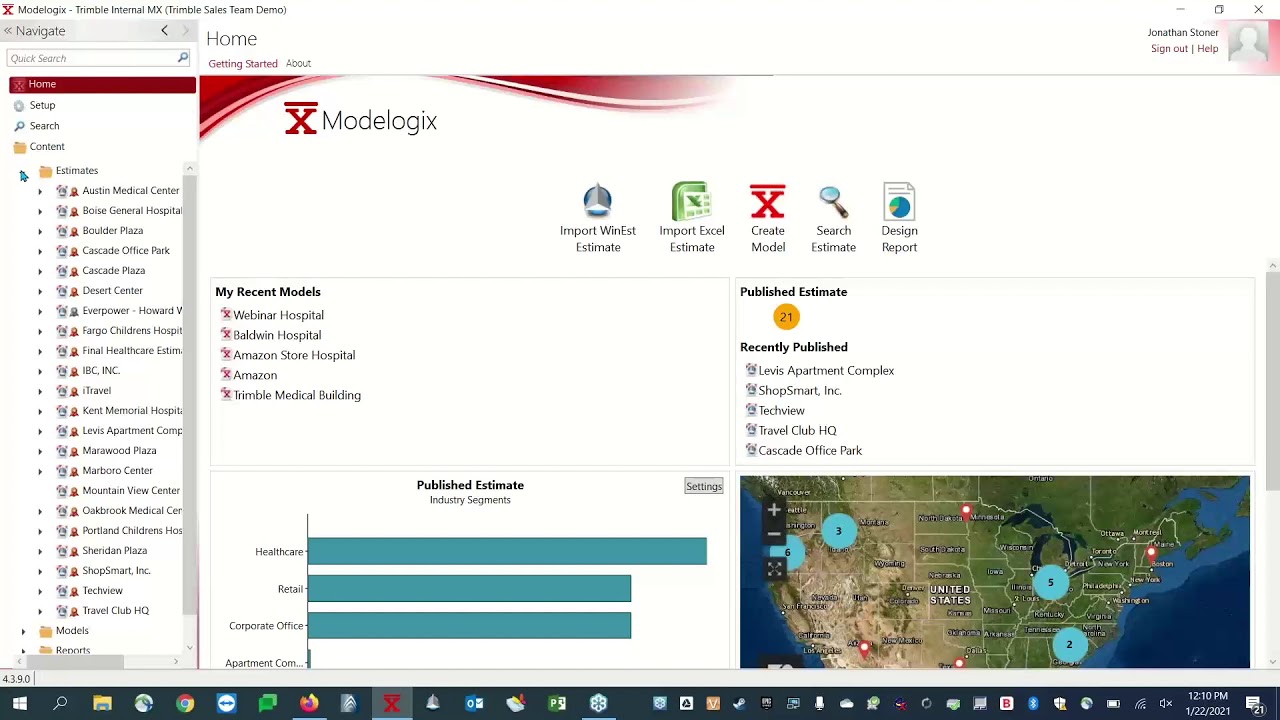Open Google Chrome from the taskbar
This screenshot has height=720, width=1280.
pos(185,704)
